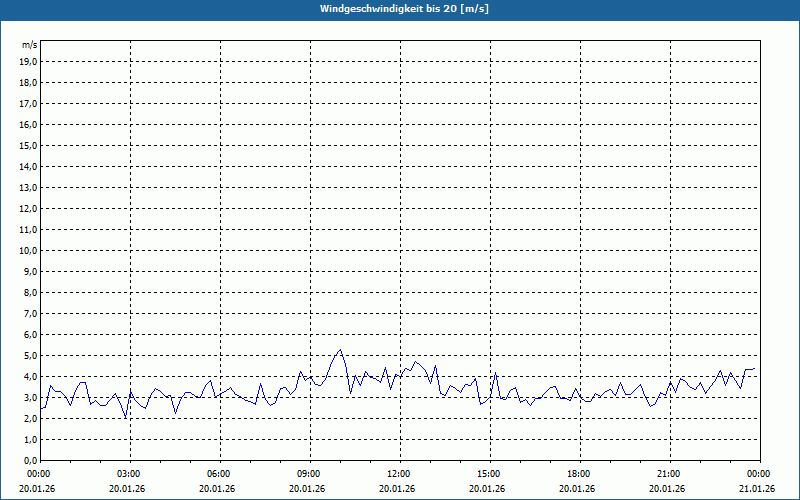Click the highest peak of the blue wind line
Screen dimensions: 800x500
(341, 350)
